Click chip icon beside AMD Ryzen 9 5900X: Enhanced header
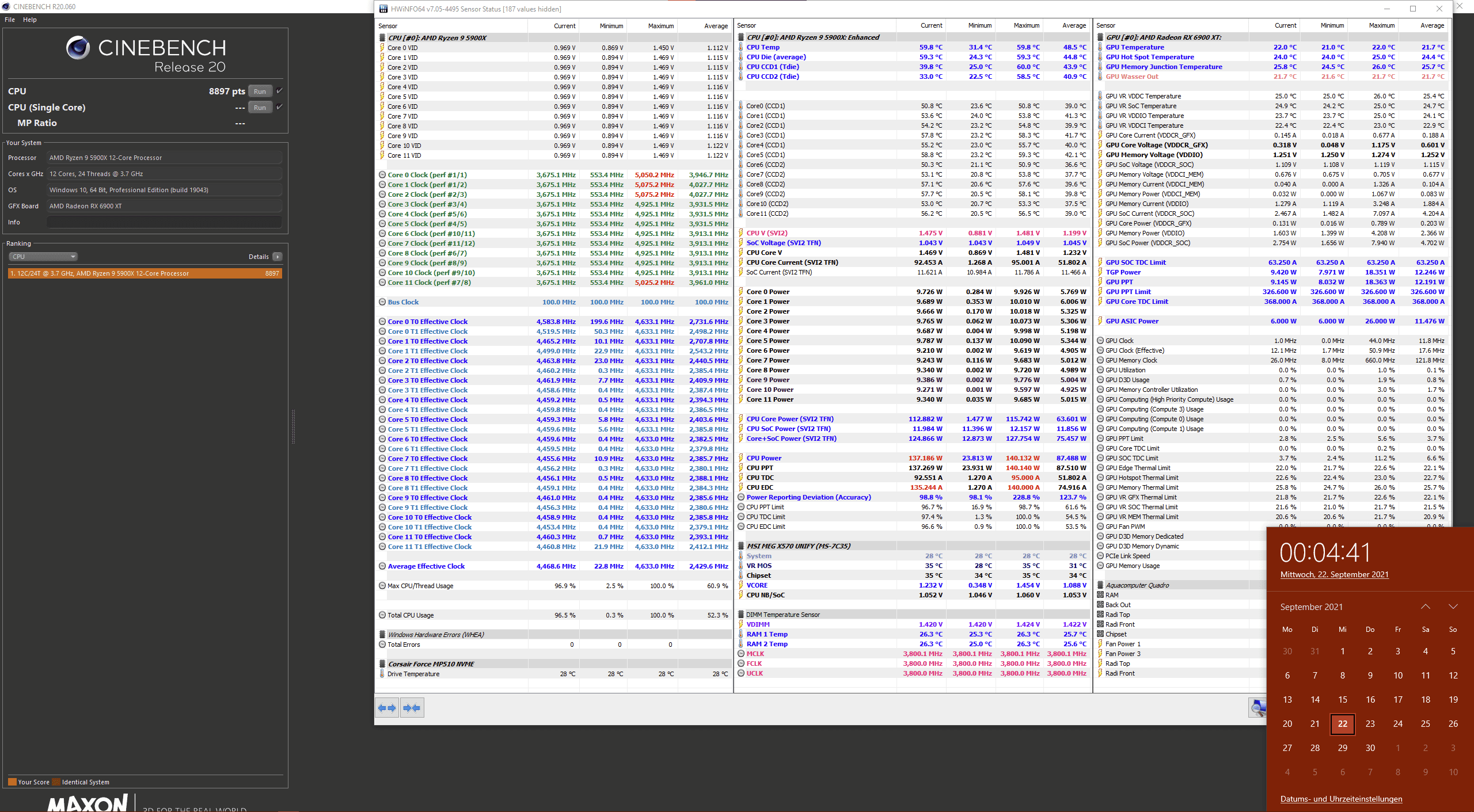1474x812 pixels. (x=741, y=37)
